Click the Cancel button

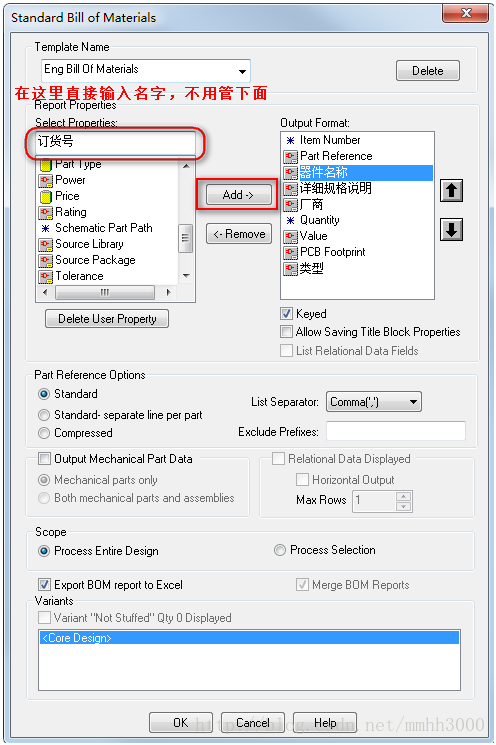pyautogui.click(x=253, y=723)
